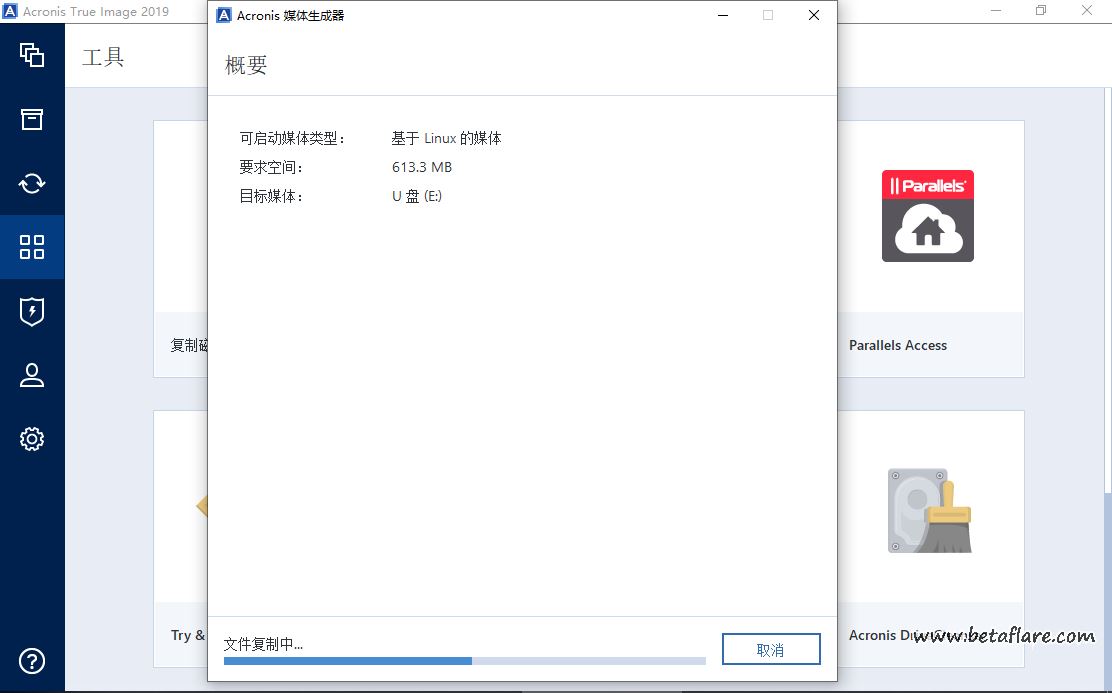1112x693 pixels.
Task: Open Settings gear icon in sidebar
Action: (x=32, y=439)
